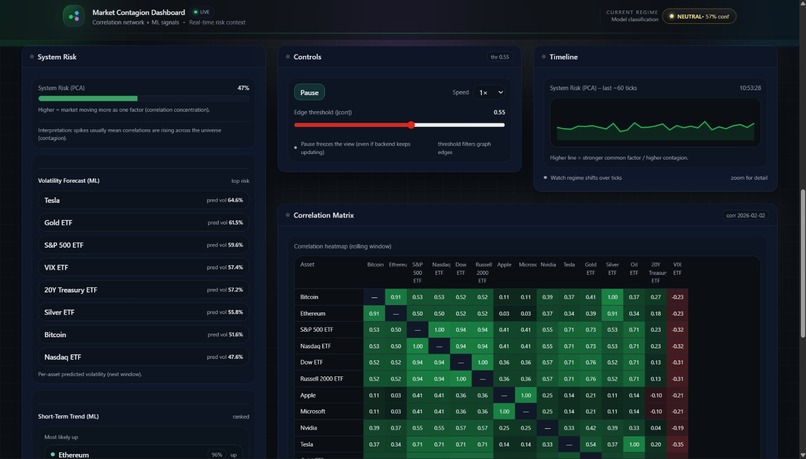Screen dimensions: 806x459
Task: Select Gold ETF volatility forecast row
Action: pyautogui.click(x=143, y=223)
